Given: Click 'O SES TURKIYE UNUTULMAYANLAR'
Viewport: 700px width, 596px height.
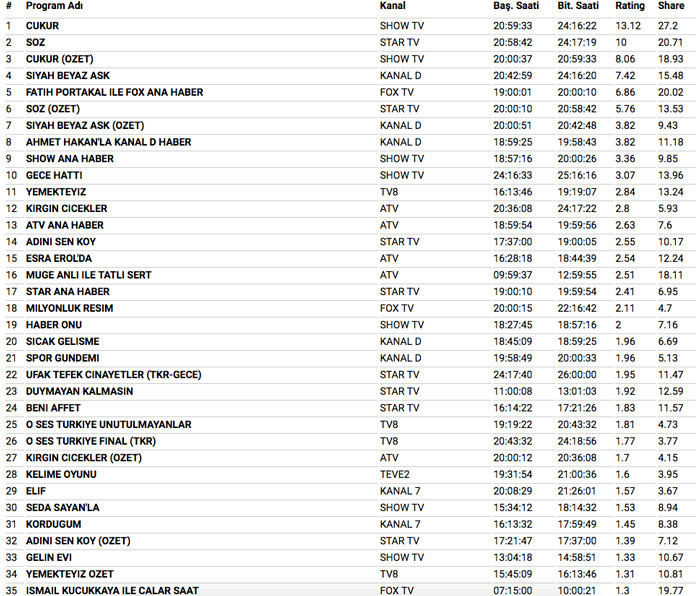Looking at the screenshot, I should pos(108,425).
